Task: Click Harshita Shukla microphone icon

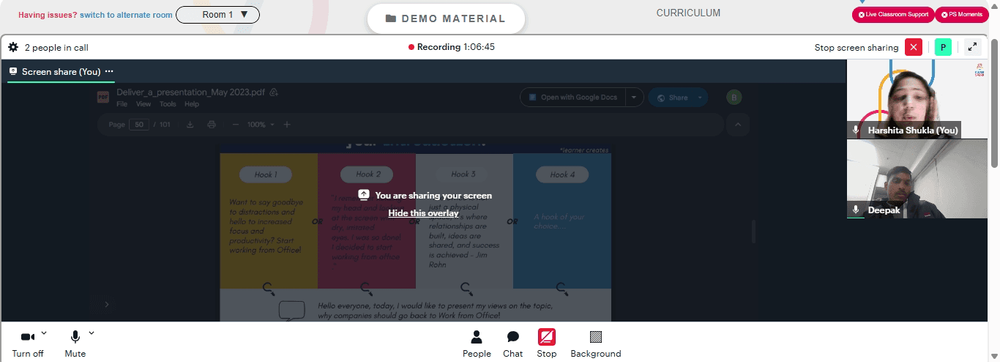Action: (857, 130)
